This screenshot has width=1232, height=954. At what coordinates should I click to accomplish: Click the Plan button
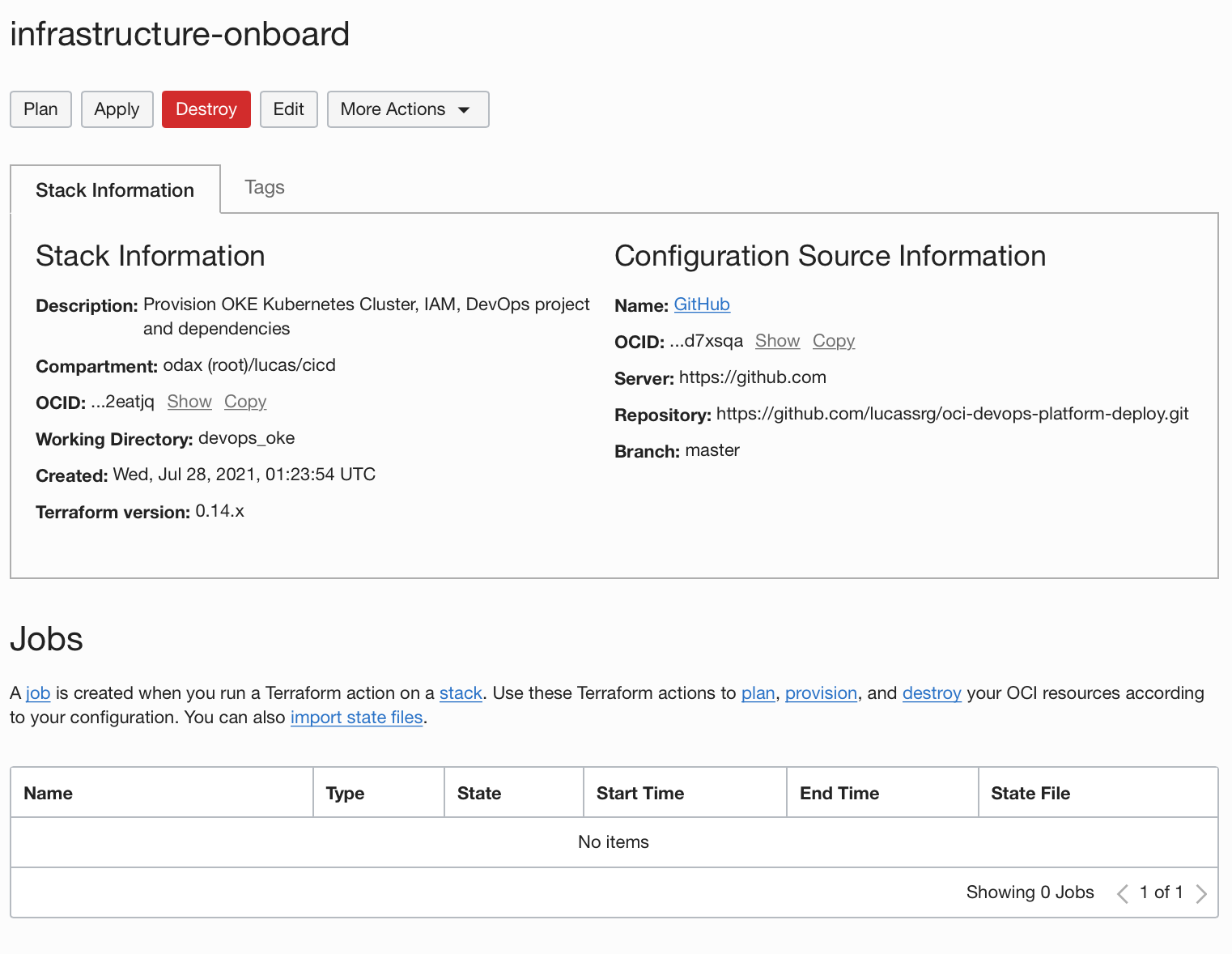pyautogui.click(x=40, y=109)
